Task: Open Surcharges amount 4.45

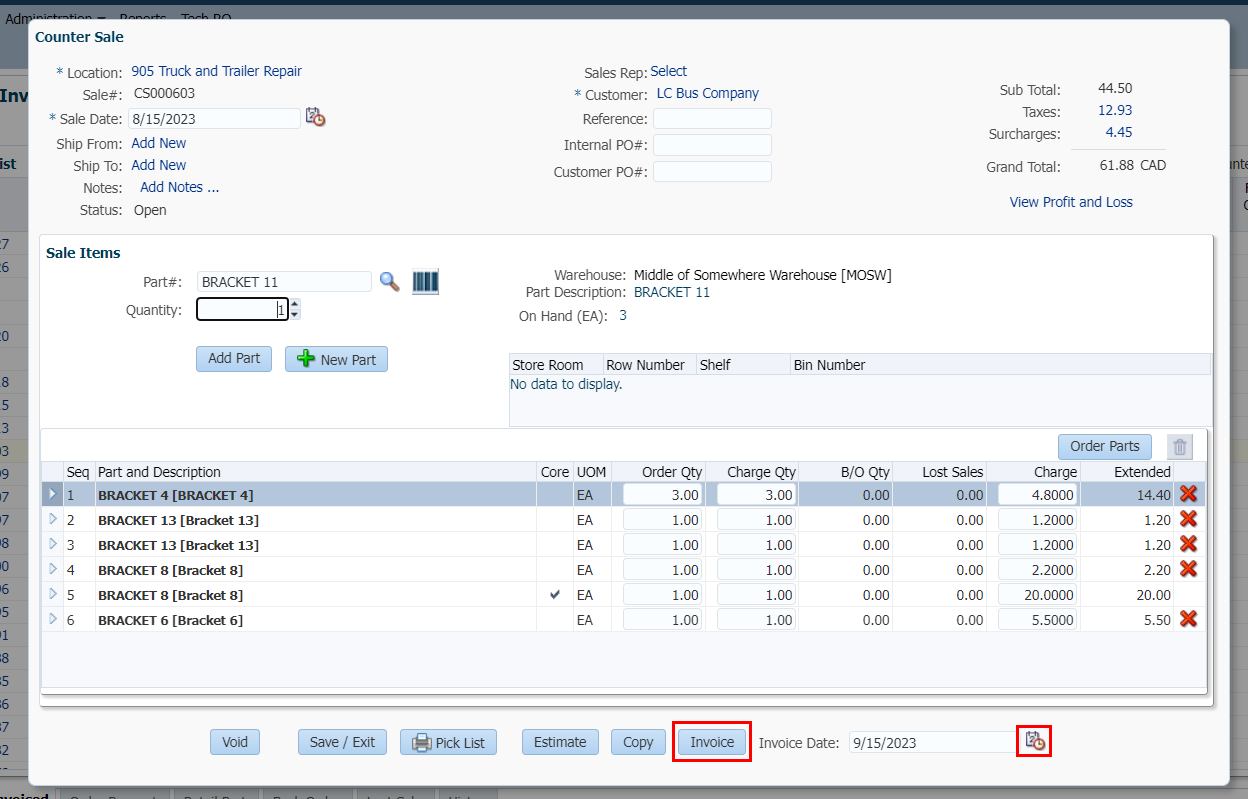Action: (1119, 132)
